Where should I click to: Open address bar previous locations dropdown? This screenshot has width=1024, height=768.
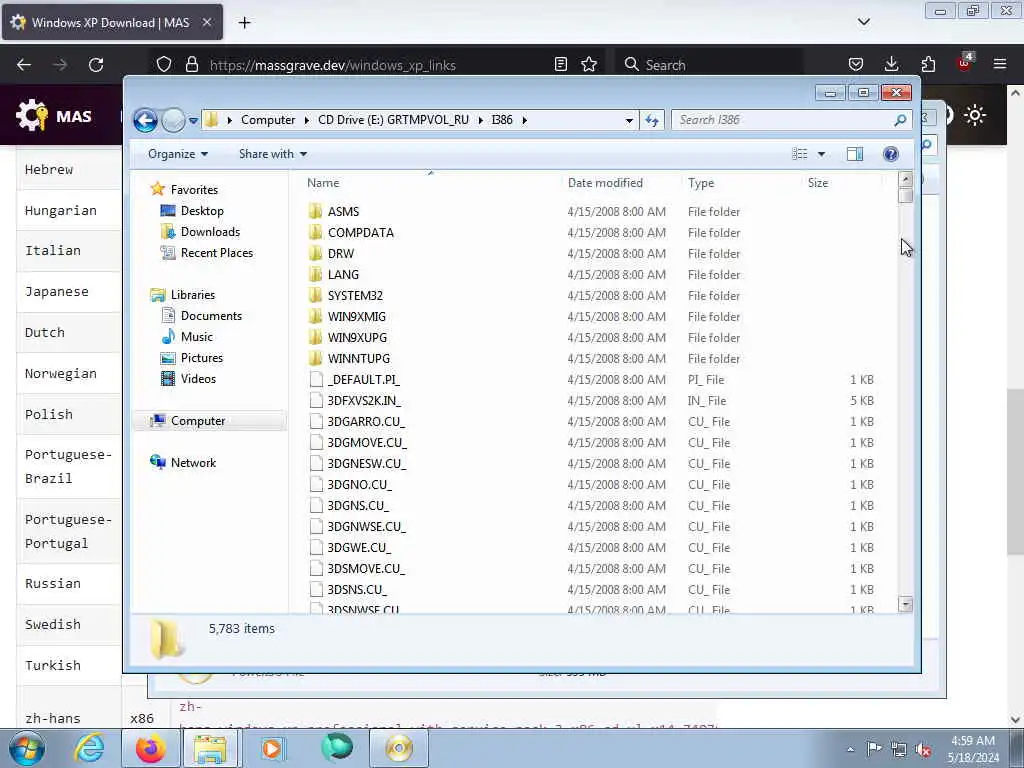coord(629,120)
